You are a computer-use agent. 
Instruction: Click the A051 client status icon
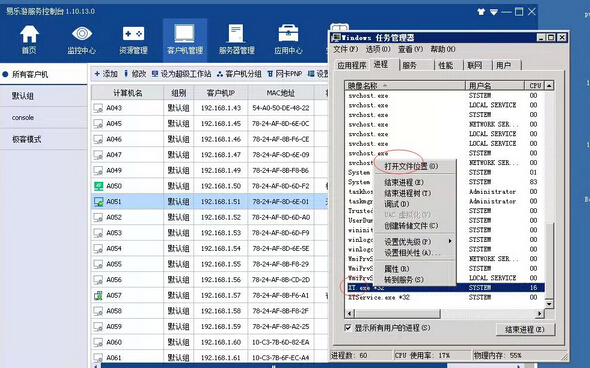pyautogui.click(x=98, y=202)
